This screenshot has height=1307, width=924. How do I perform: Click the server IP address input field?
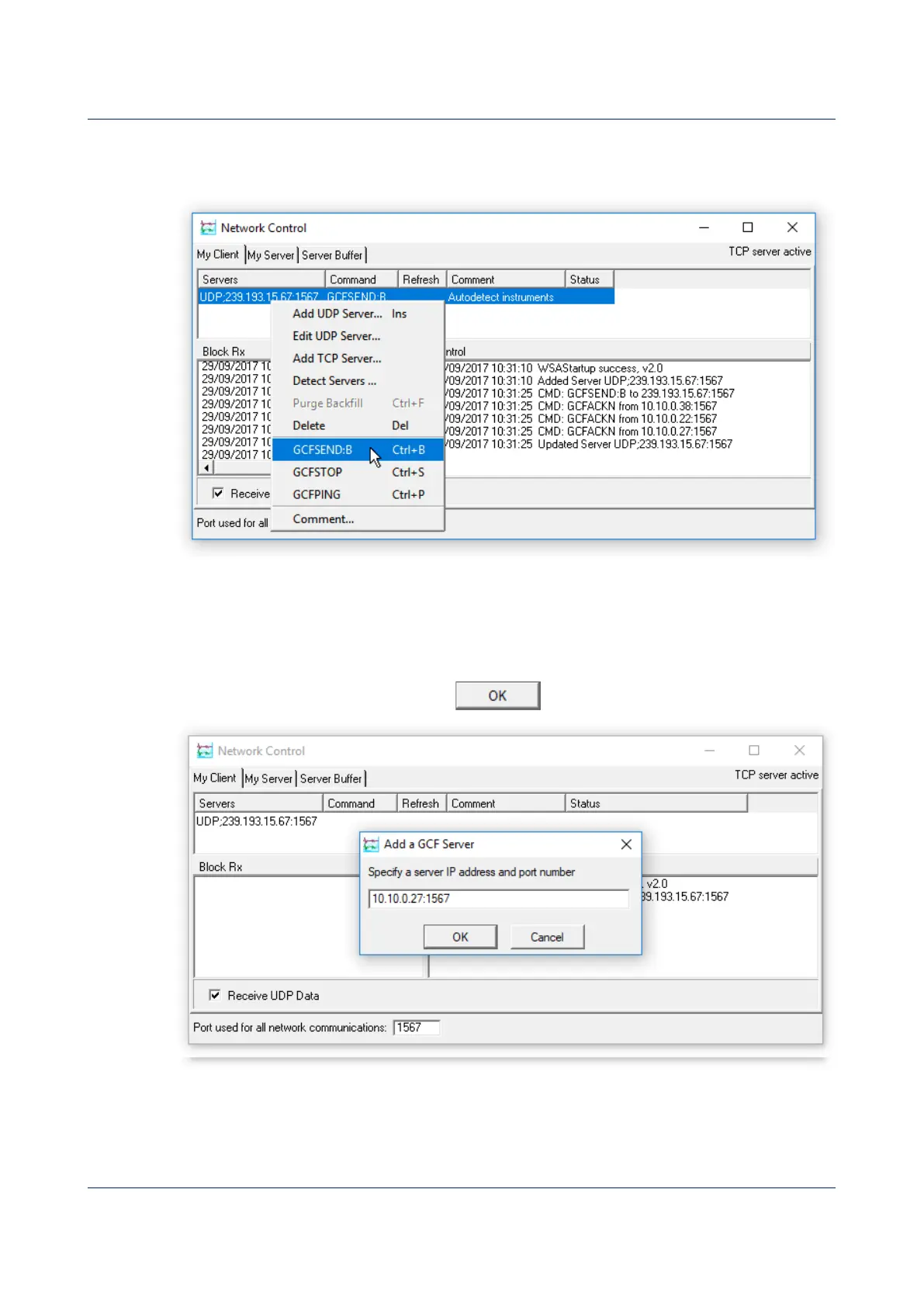pos(498,899)
